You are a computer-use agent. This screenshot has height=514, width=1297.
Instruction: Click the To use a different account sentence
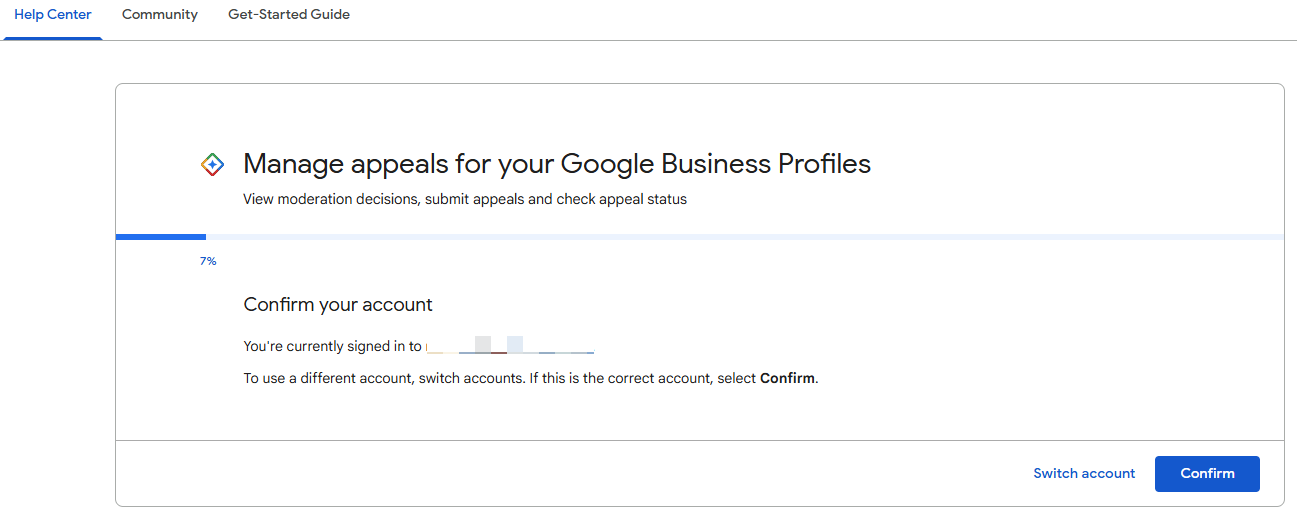tap(531, 379)
